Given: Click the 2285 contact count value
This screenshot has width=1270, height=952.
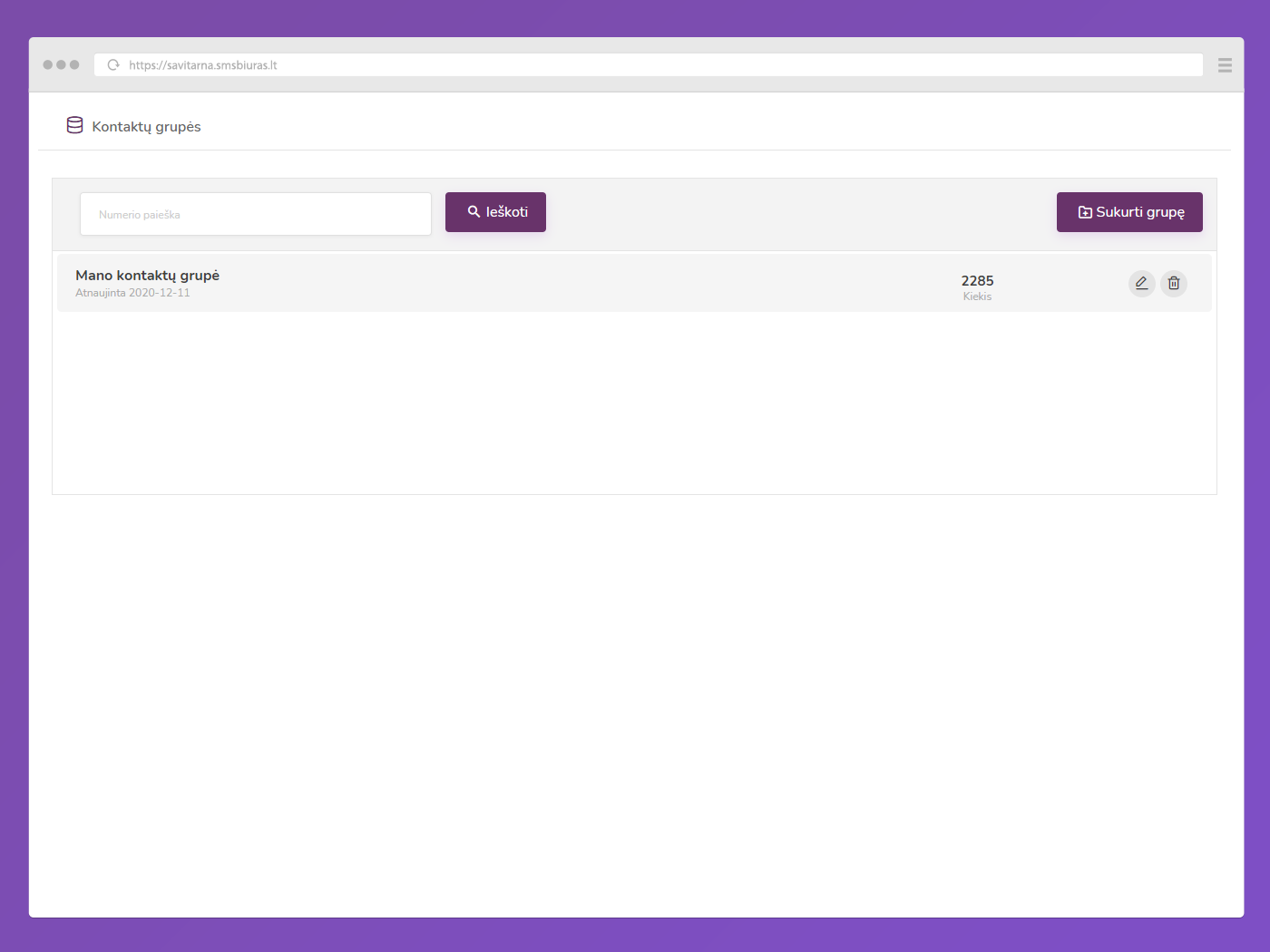Looking at the screenshot, I should [x=977, y=281].
